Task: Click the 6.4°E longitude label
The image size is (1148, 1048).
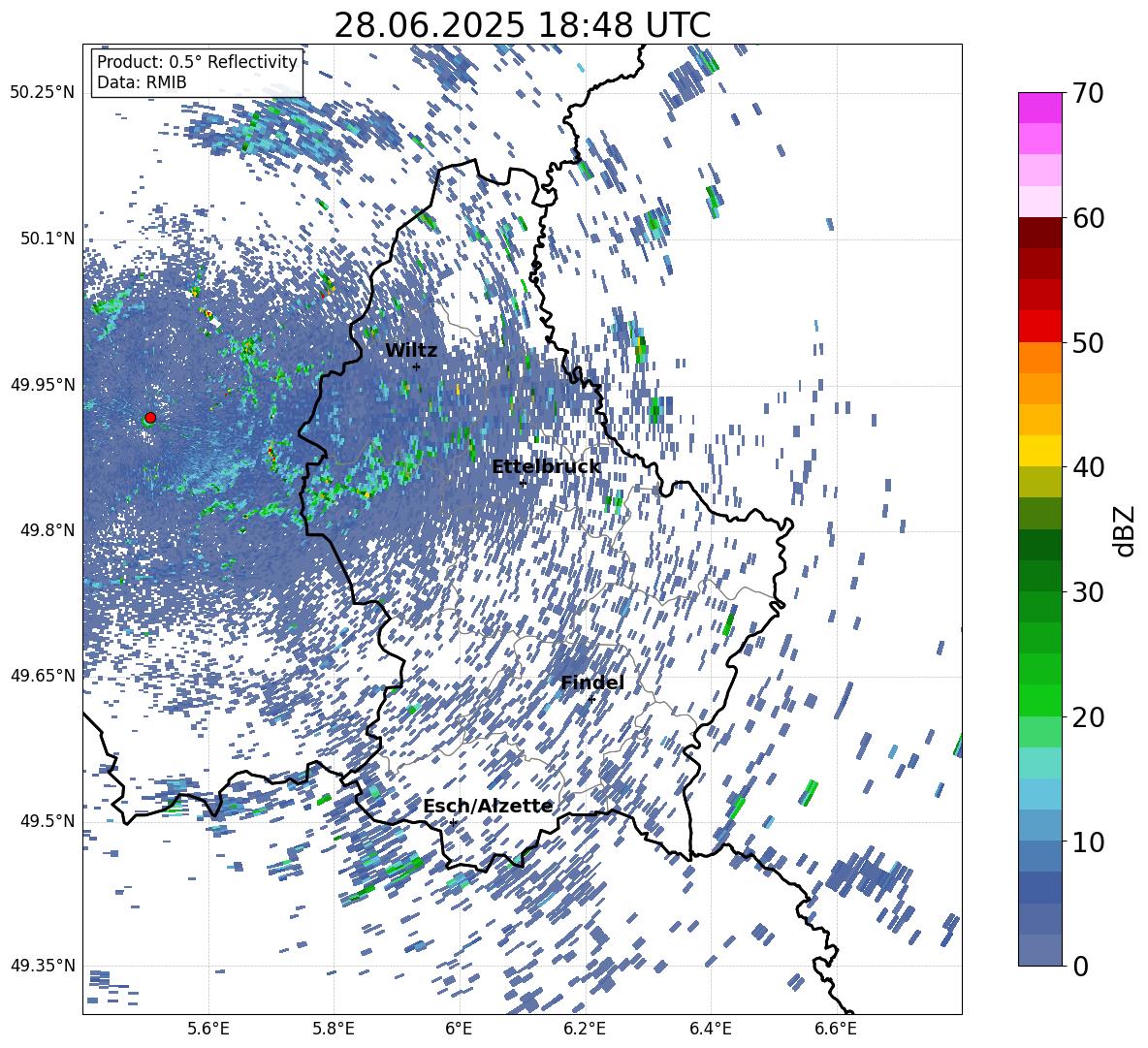Action: [x=710, y=1029]
